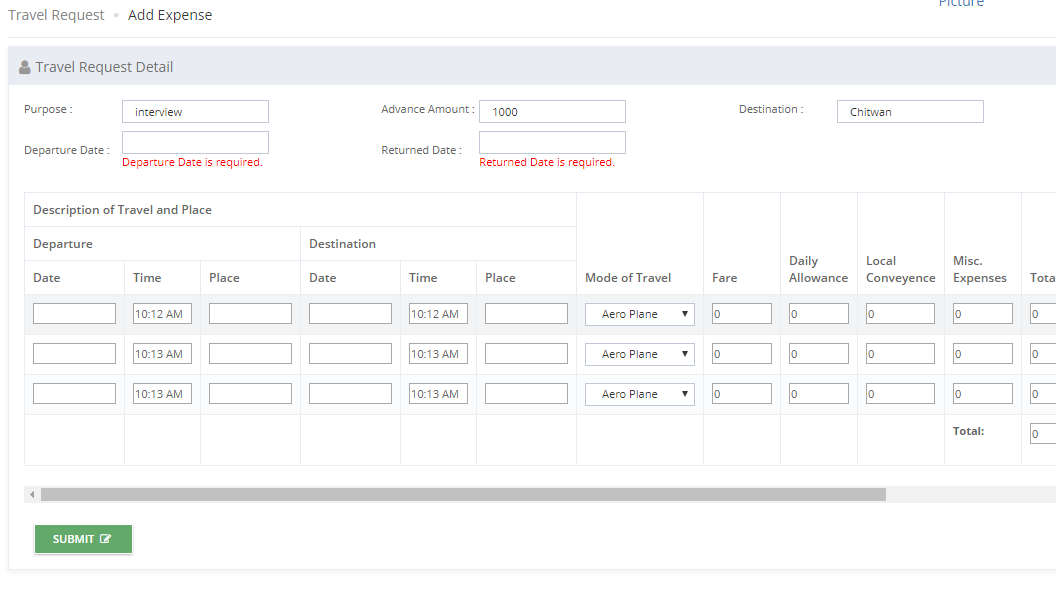Click third row Misc. Expenses input
The width and height of the screenshot is (1056, 594).
pos(983,393)
